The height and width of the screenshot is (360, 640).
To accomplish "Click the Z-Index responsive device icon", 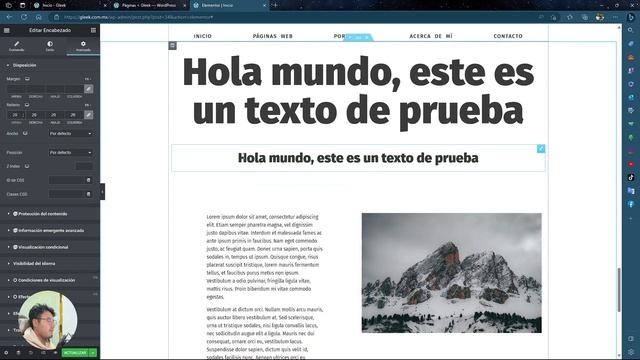I will [x=27, y=166].
